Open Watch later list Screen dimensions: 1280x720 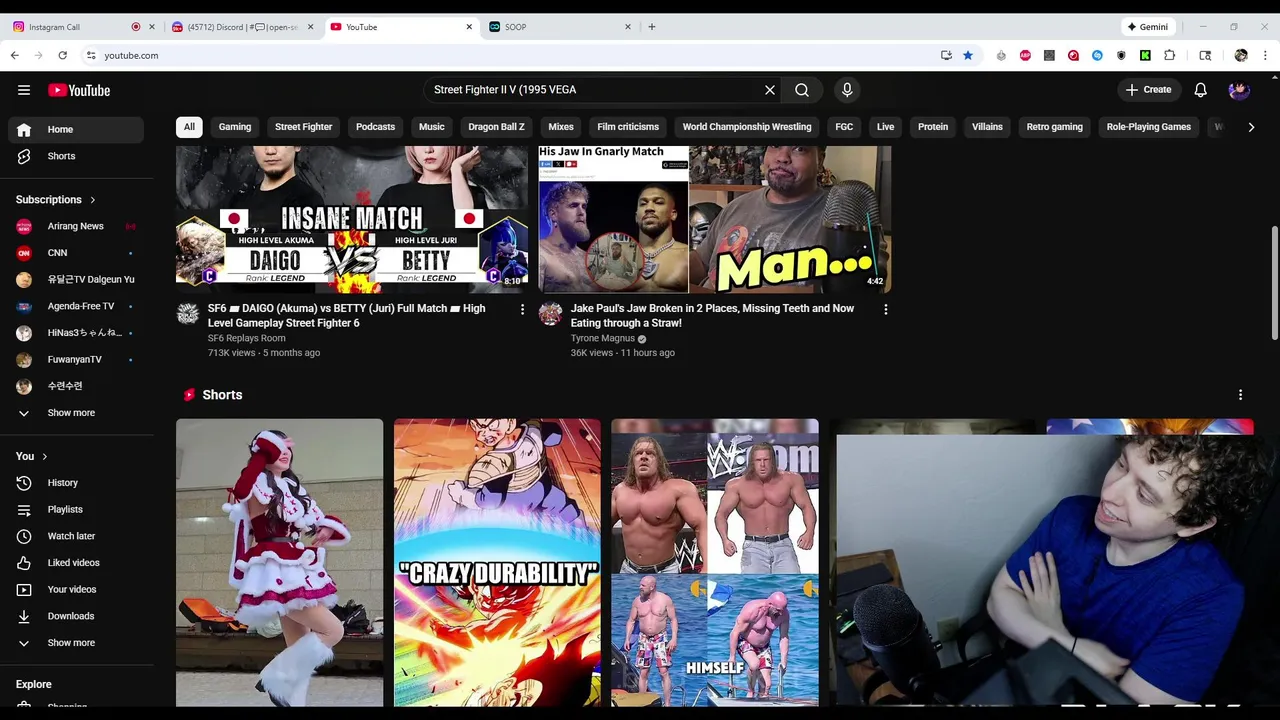tap(76, 536)
